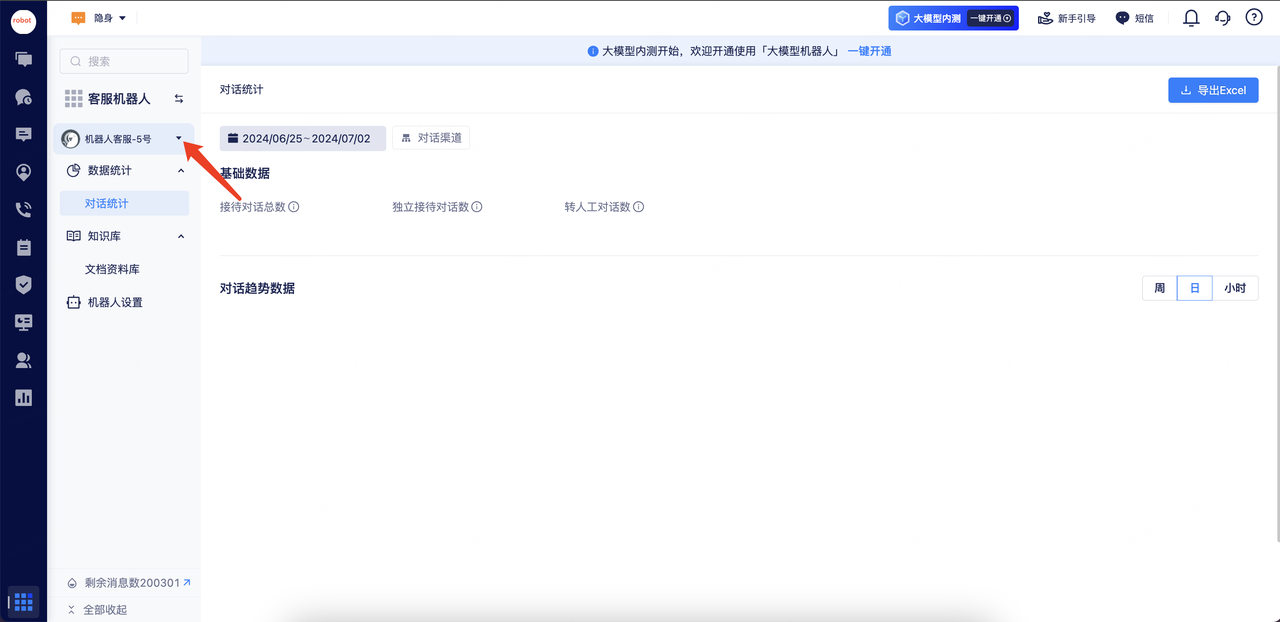The height and width of the screenshot is (622, 1280).
Task: Click the 搜索 search field
Action: (x=124, y=61)
